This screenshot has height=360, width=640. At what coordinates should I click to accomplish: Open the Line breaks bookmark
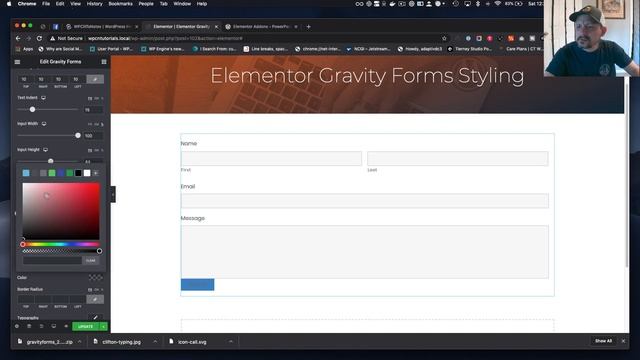[266, 49]
